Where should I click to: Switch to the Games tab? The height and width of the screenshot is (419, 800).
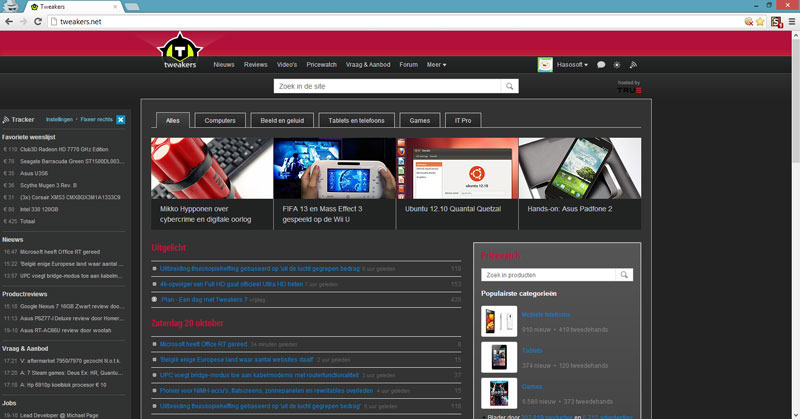pyautogui.click(x=419, y=120)
